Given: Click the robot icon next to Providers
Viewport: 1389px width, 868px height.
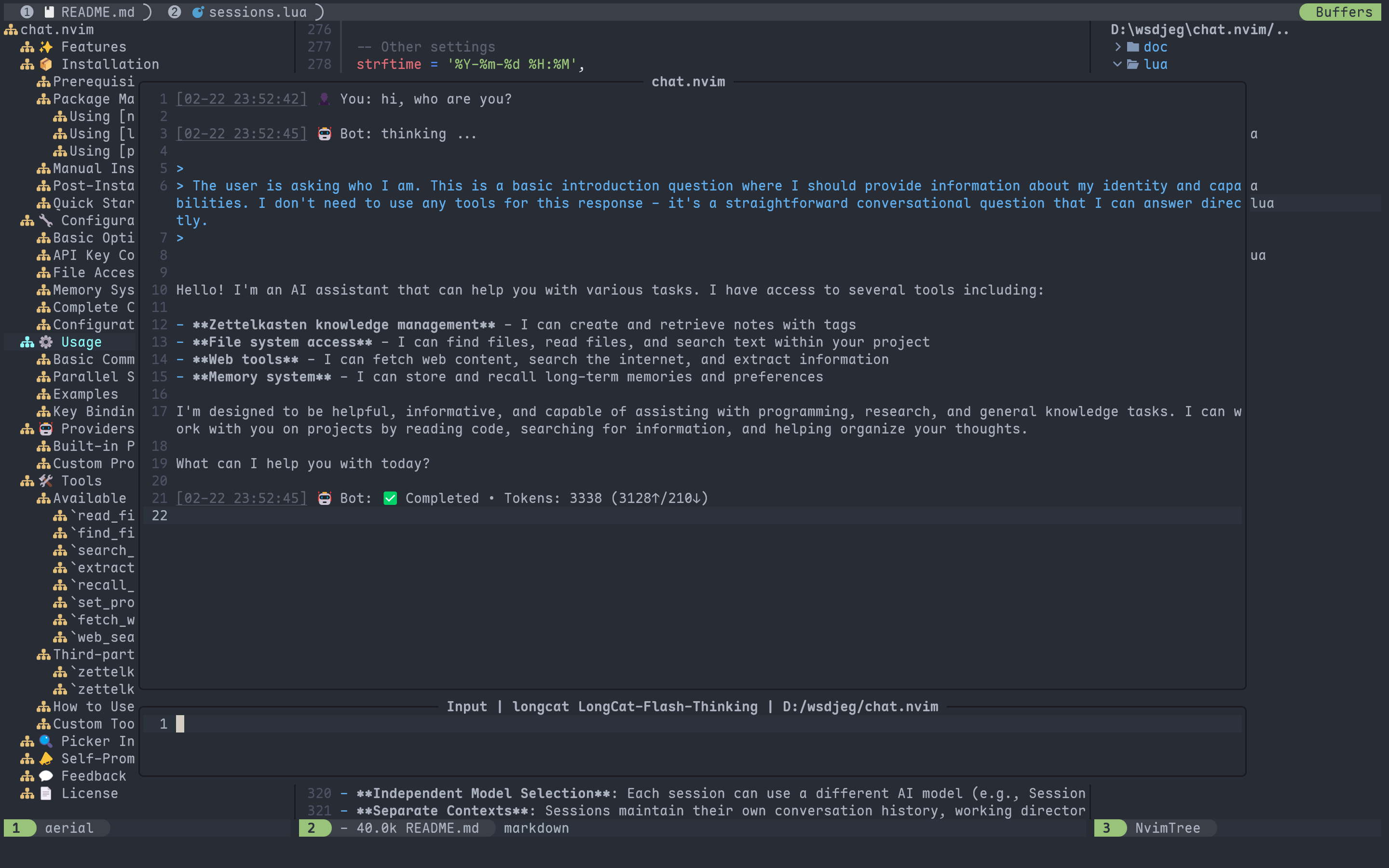Looking at the screenshot, I should click(46, 429).
